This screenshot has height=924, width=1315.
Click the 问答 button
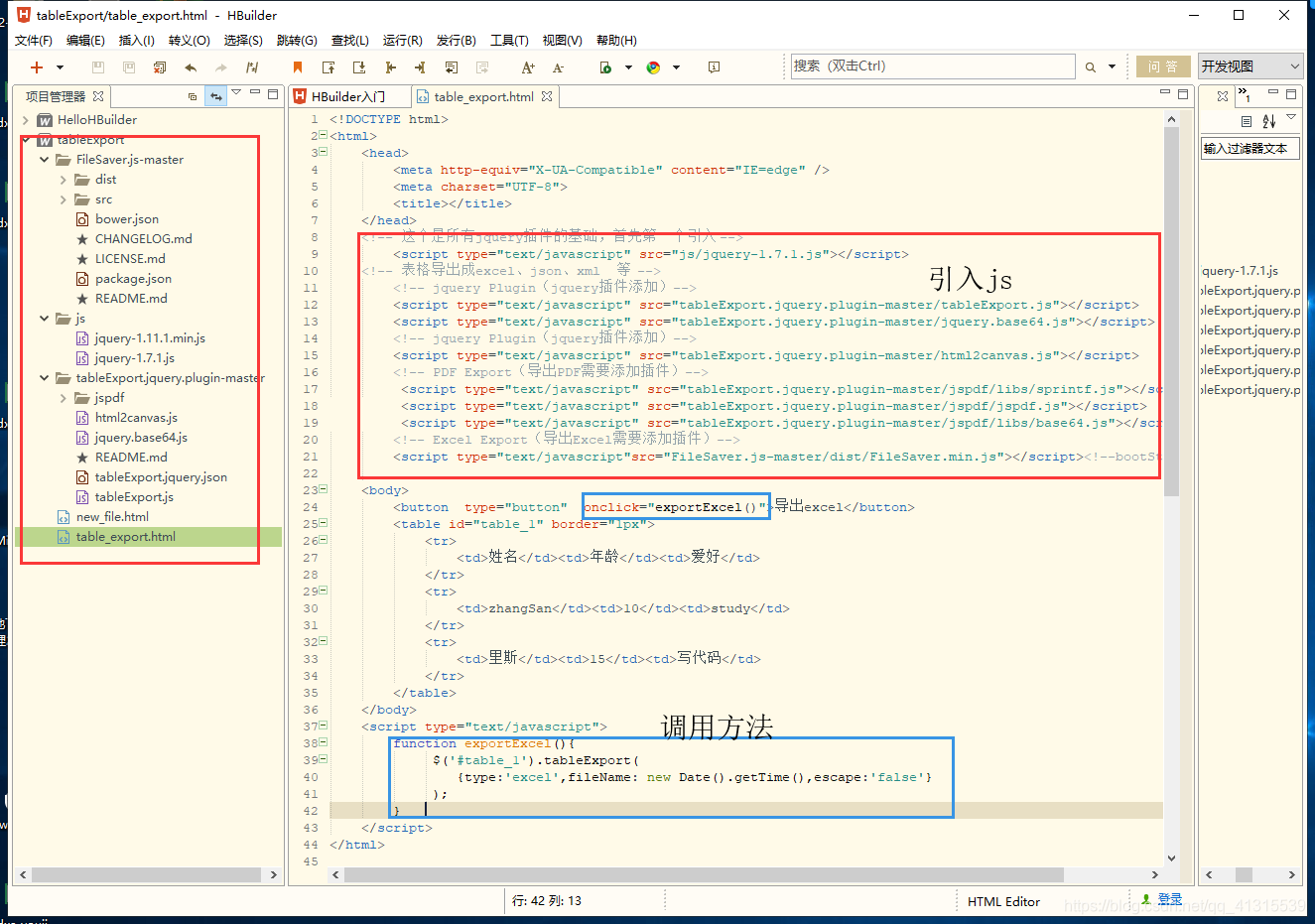(1163, 66)
